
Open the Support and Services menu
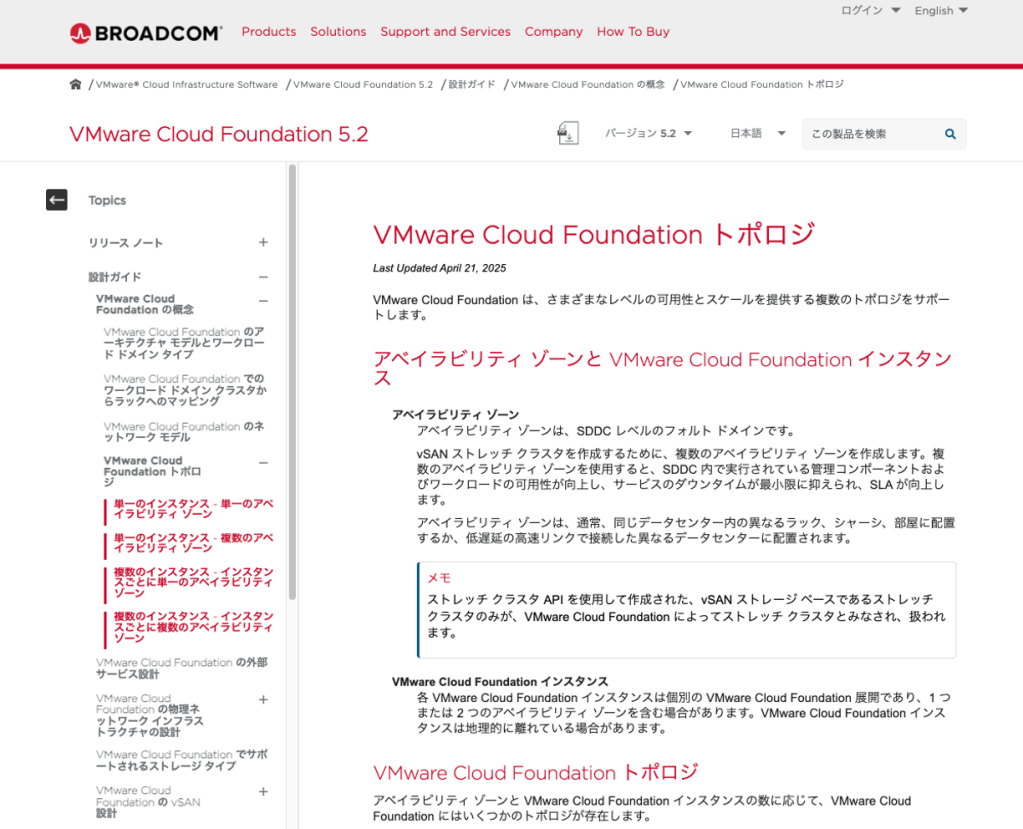446,31
